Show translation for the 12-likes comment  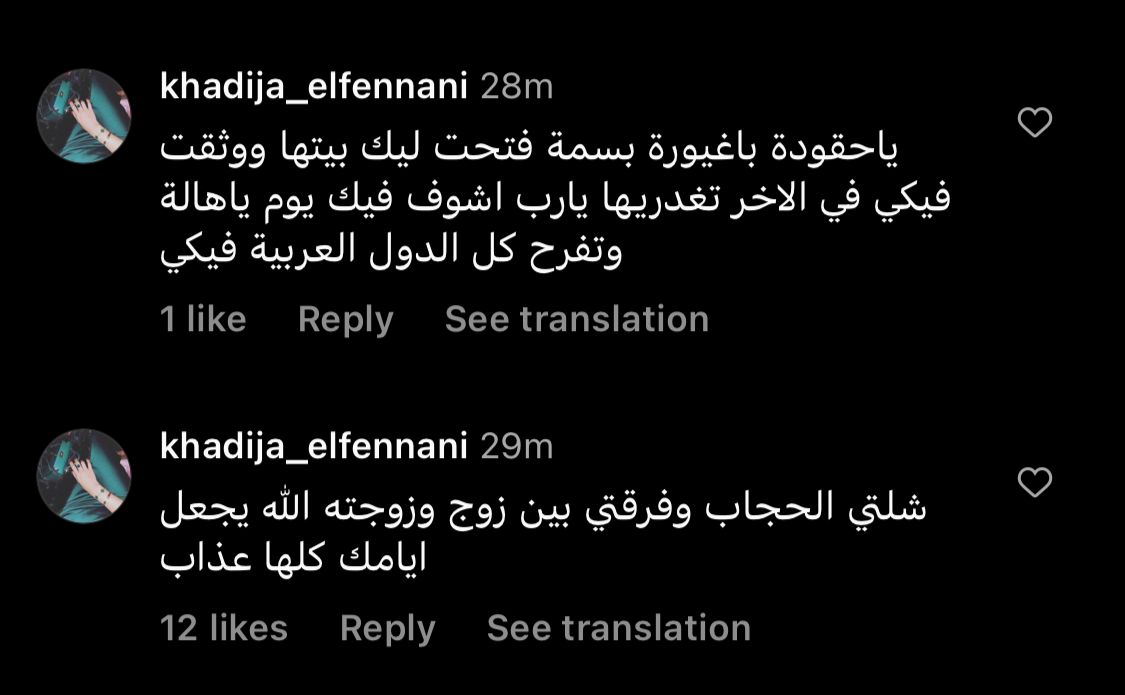click(618, 628)
